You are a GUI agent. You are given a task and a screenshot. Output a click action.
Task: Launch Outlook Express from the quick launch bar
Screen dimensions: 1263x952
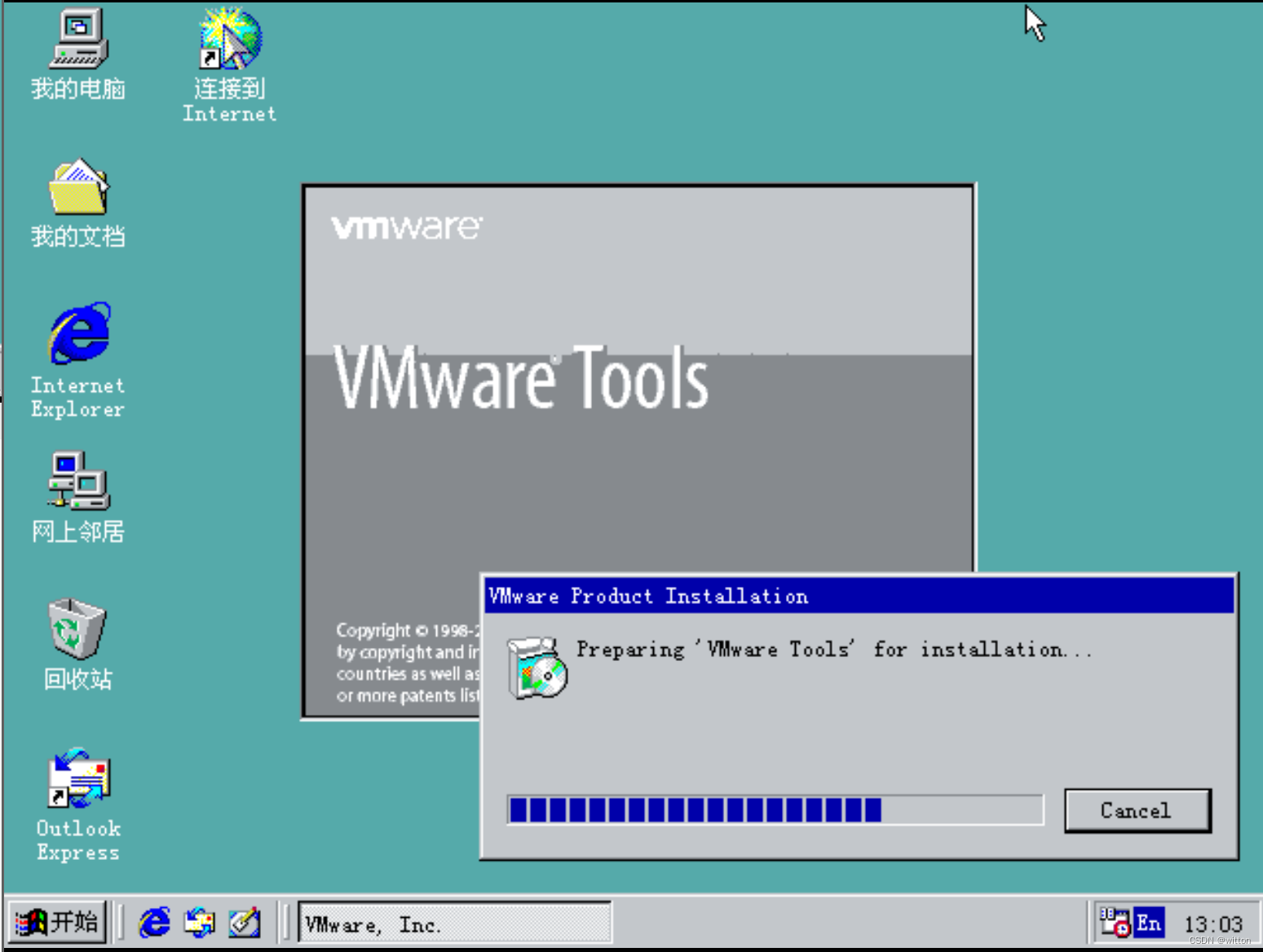pyautogui.click(x=200, y=923)
